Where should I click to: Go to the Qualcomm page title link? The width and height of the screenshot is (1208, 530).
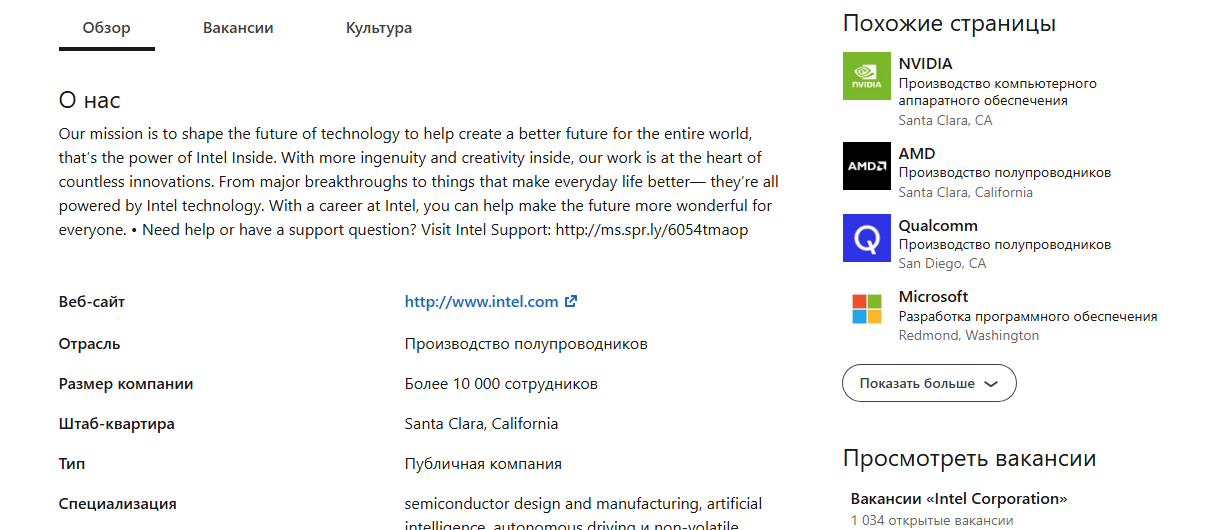938,226
